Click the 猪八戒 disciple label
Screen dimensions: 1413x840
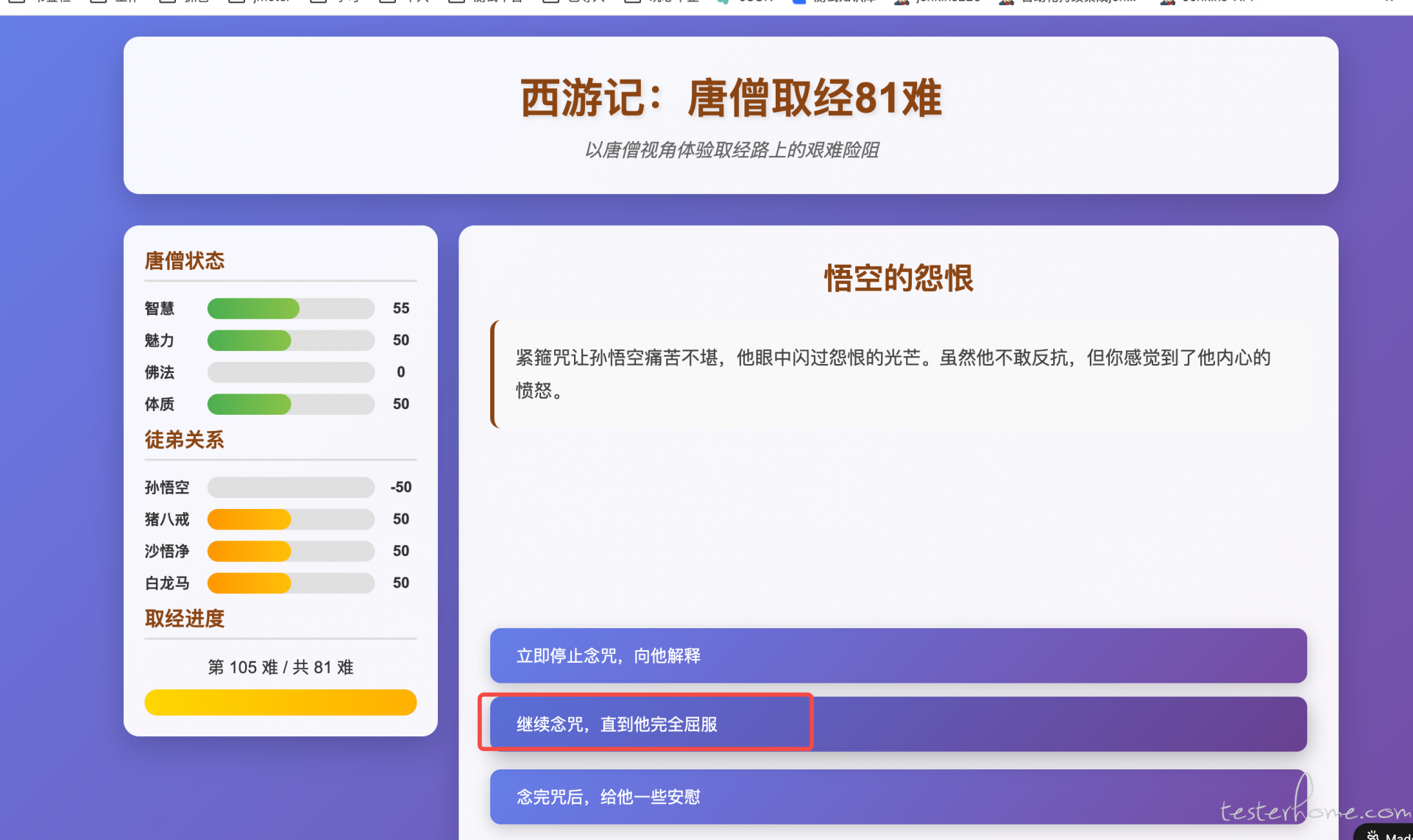tap(167, 519)
